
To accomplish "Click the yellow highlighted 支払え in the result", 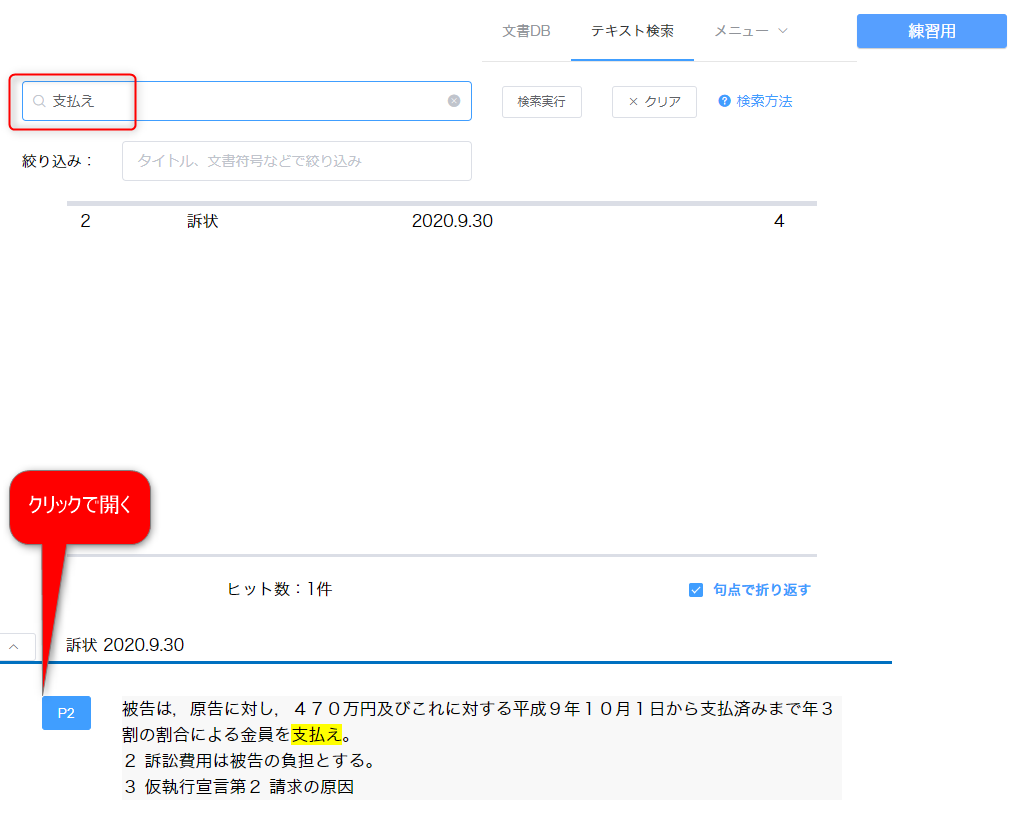I will click(x=317, y=735).
